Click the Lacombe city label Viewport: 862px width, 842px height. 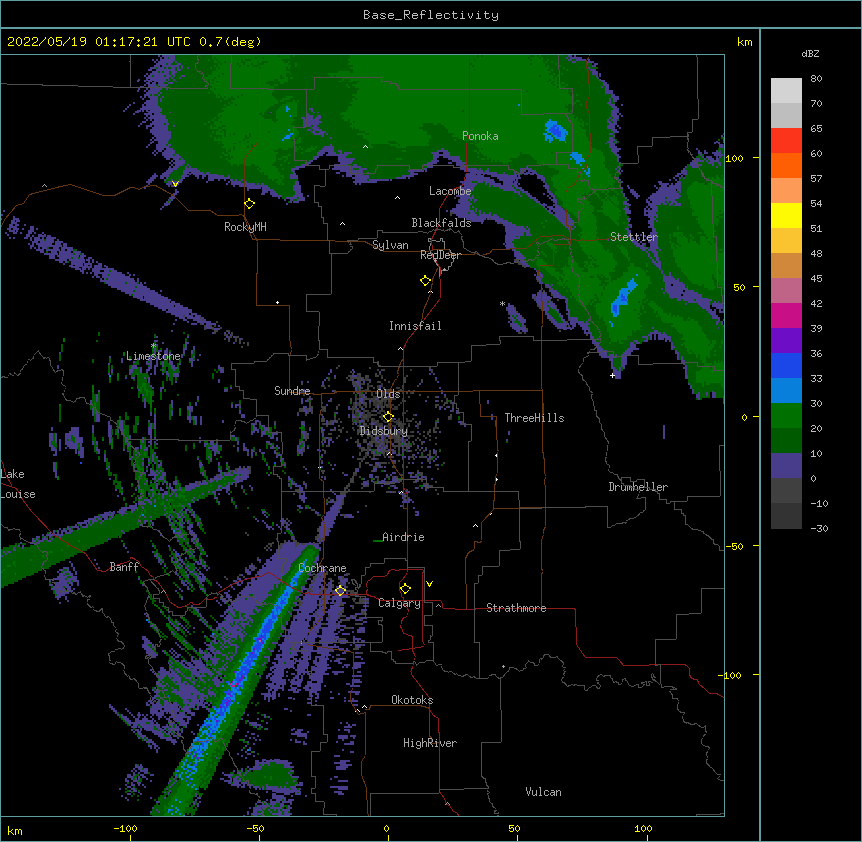coord(450,191)
